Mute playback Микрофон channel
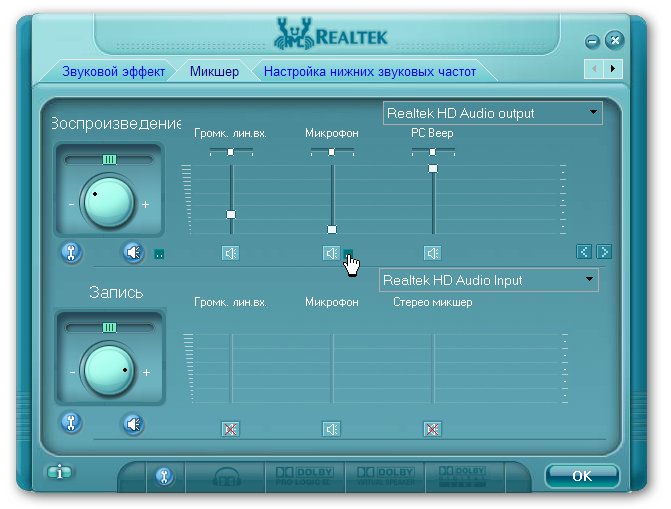The width and height of the screenshot is (671, 509). [331, 253]
